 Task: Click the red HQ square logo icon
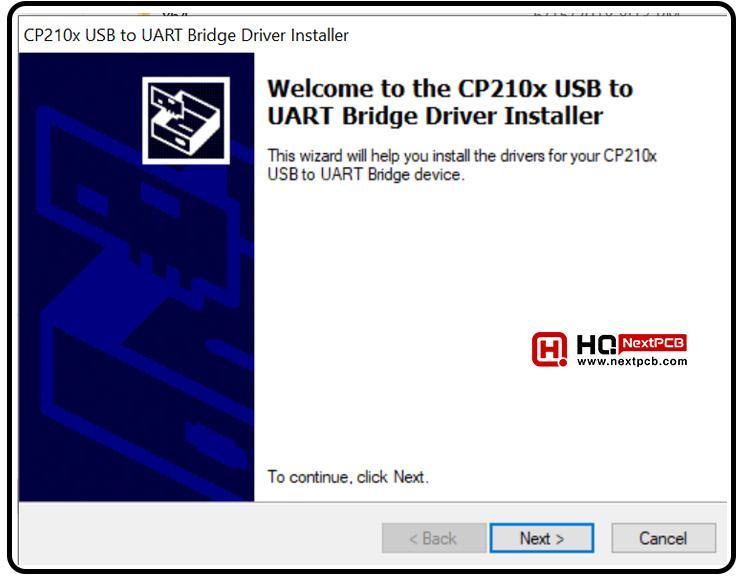(x=550, y=349)
